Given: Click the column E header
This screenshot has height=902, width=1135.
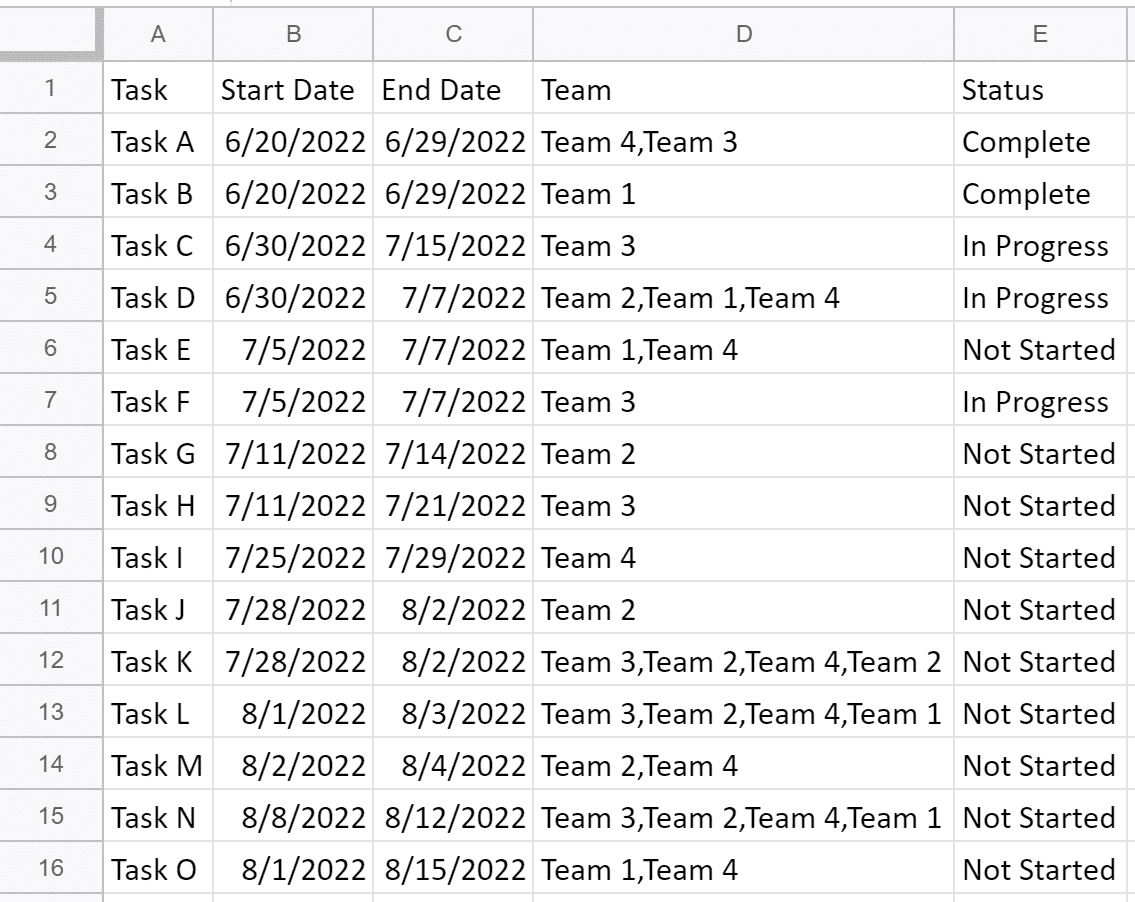Looking at the screenshot, I should click(1039, 35).
